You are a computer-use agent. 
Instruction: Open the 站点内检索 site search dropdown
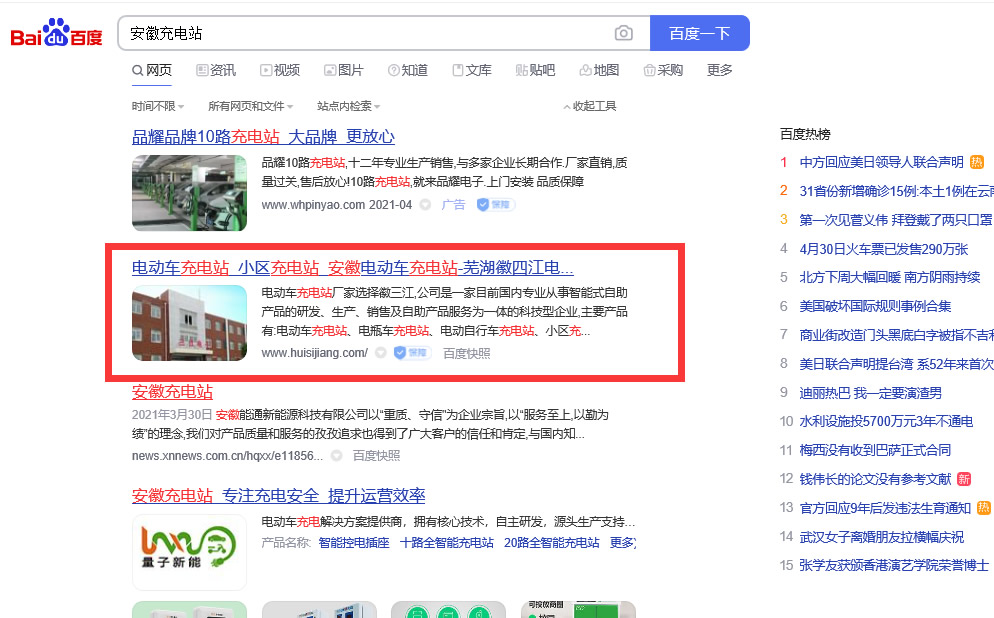pos(348,106)
